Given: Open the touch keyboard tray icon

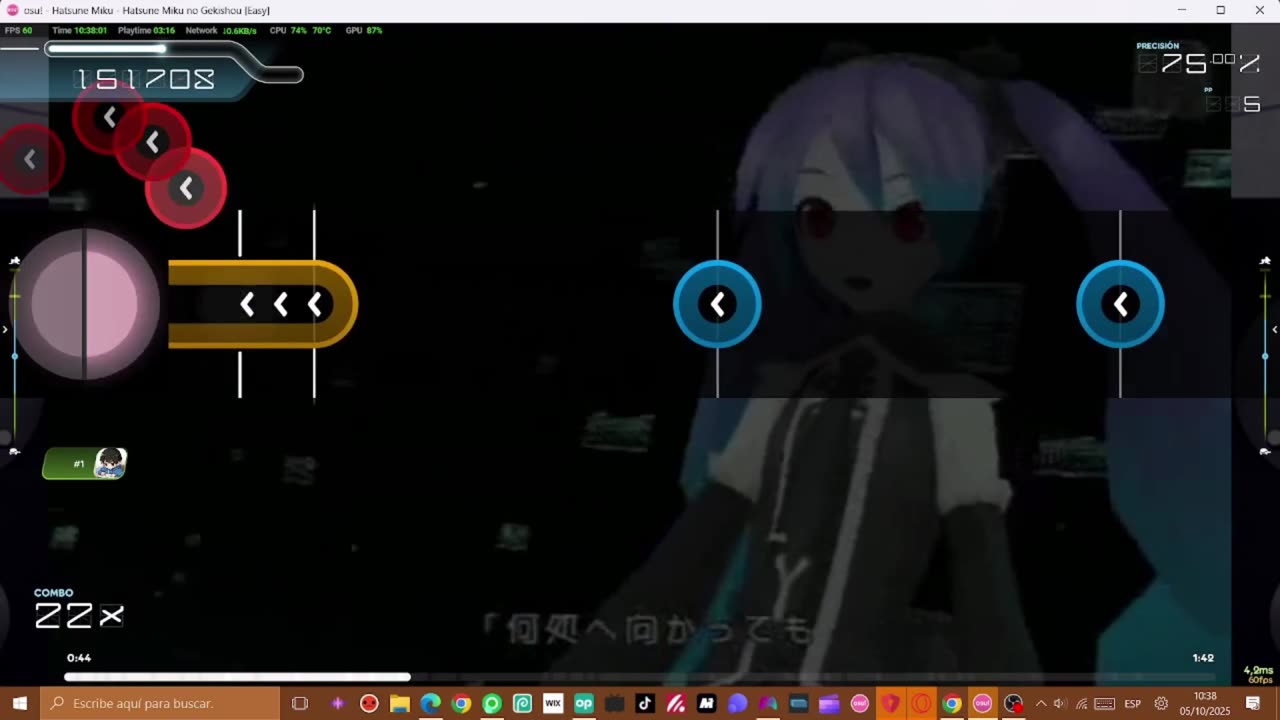Looking at the screenshot, I should (1104, 703).
